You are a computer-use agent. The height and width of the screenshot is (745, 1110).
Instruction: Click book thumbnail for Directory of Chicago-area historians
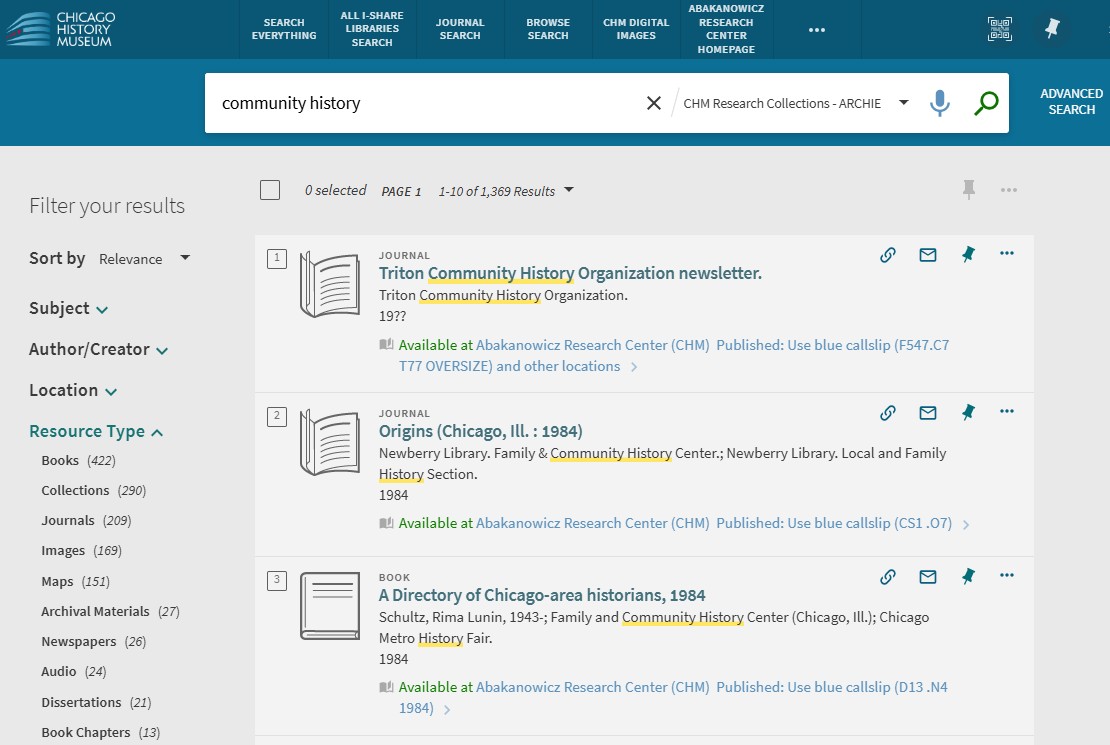330,606
